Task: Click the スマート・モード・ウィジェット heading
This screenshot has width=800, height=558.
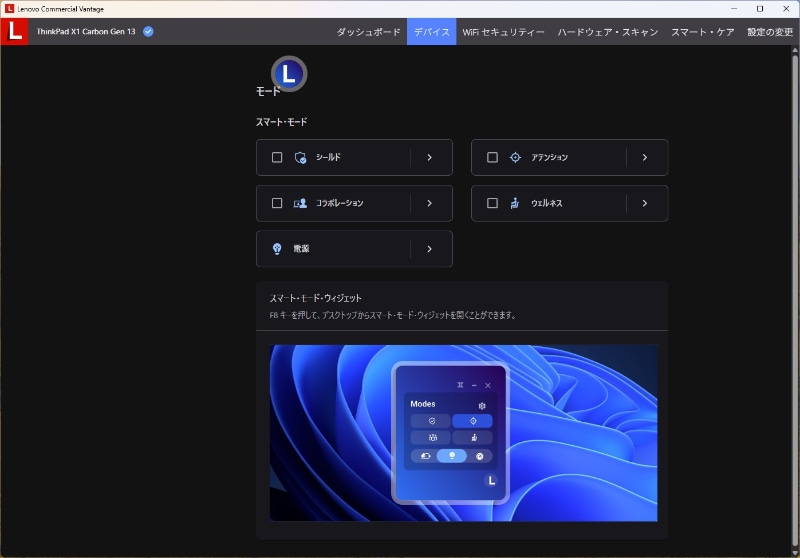Action: click(x=315, y=298)
